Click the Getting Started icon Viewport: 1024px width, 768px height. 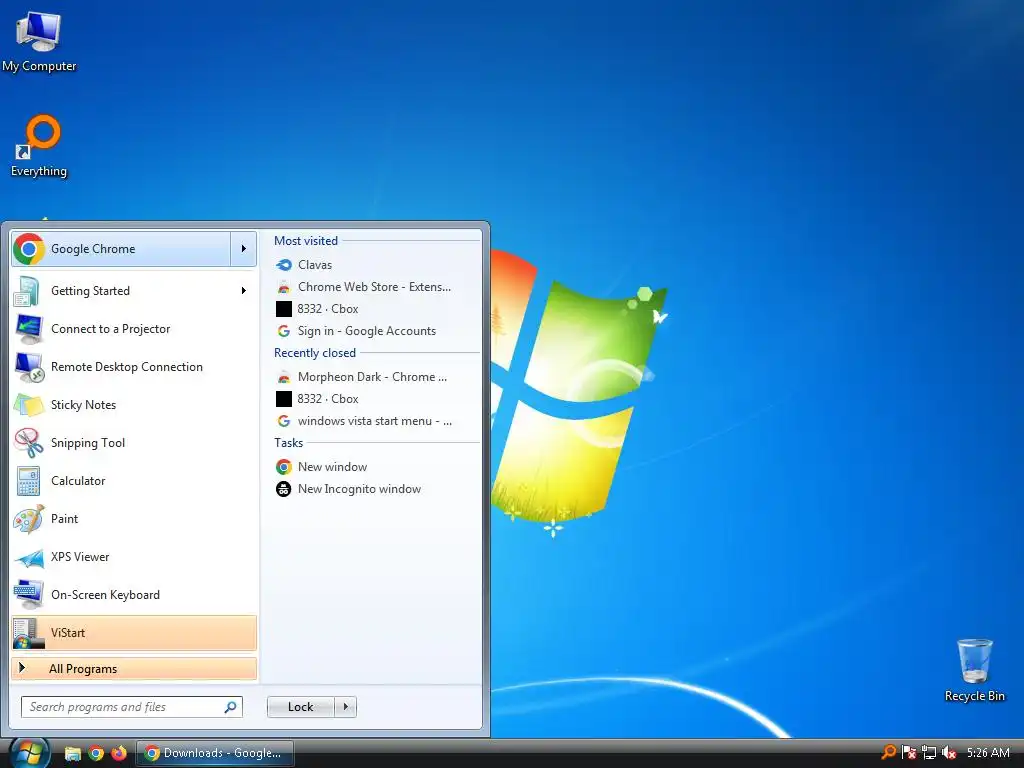click(28, 291)
